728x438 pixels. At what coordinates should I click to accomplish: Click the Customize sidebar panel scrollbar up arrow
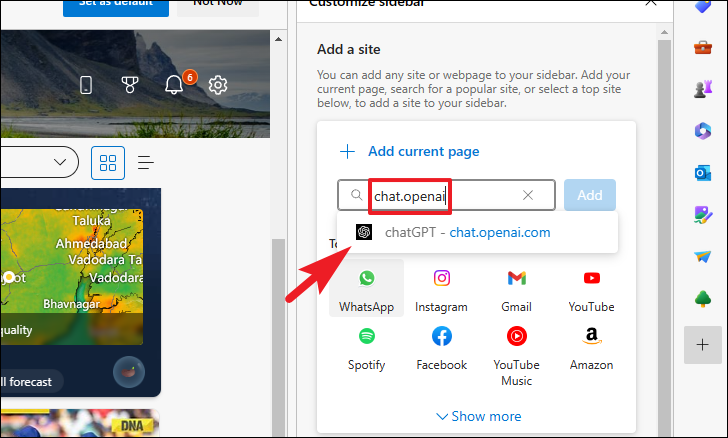coord(664,32)
